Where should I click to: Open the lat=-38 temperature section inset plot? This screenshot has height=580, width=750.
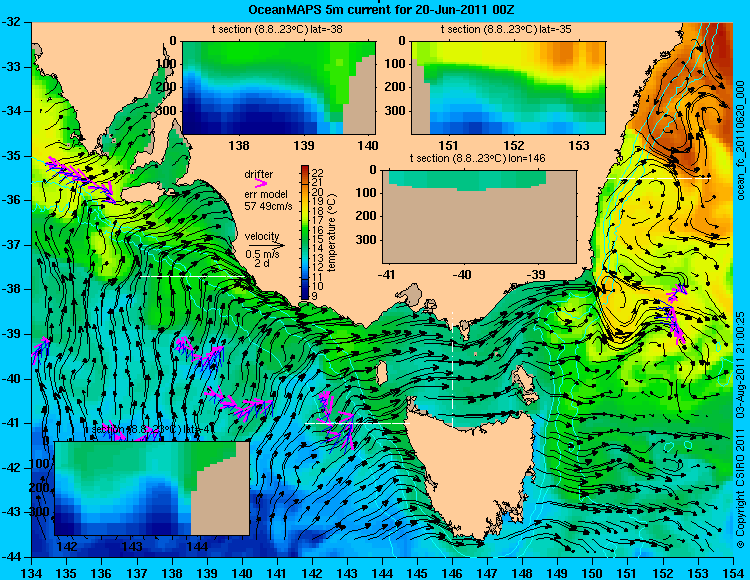[x=279, y=88]
